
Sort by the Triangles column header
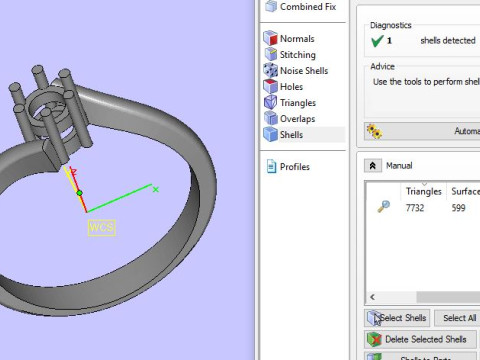pos(423,191)
